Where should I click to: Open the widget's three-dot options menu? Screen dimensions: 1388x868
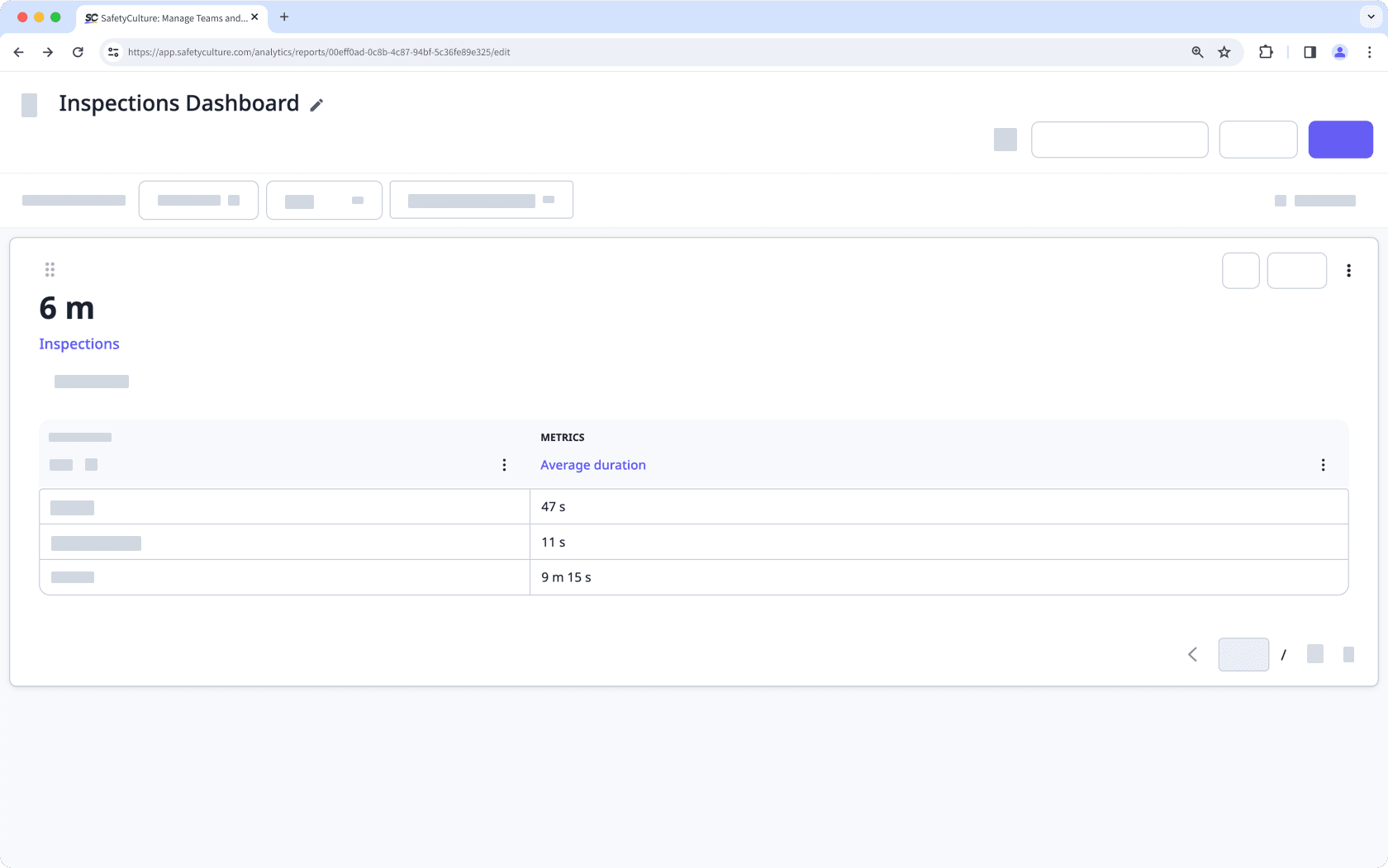(1349, 270)
